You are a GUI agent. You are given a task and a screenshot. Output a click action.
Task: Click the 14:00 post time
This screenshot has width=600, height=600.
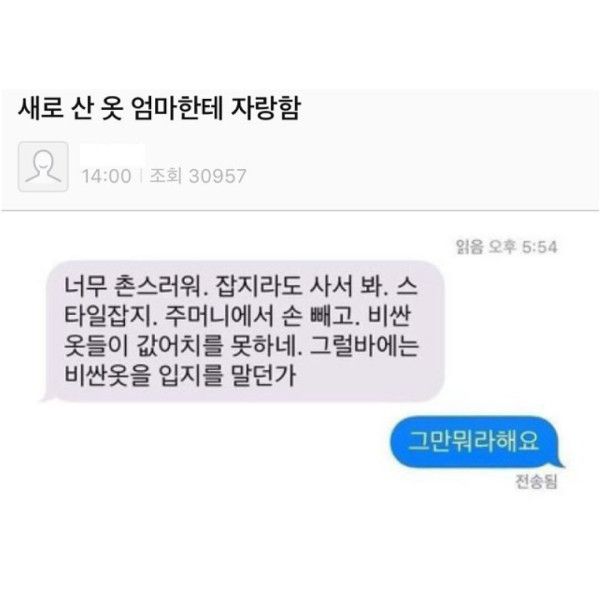pos(106,176)
